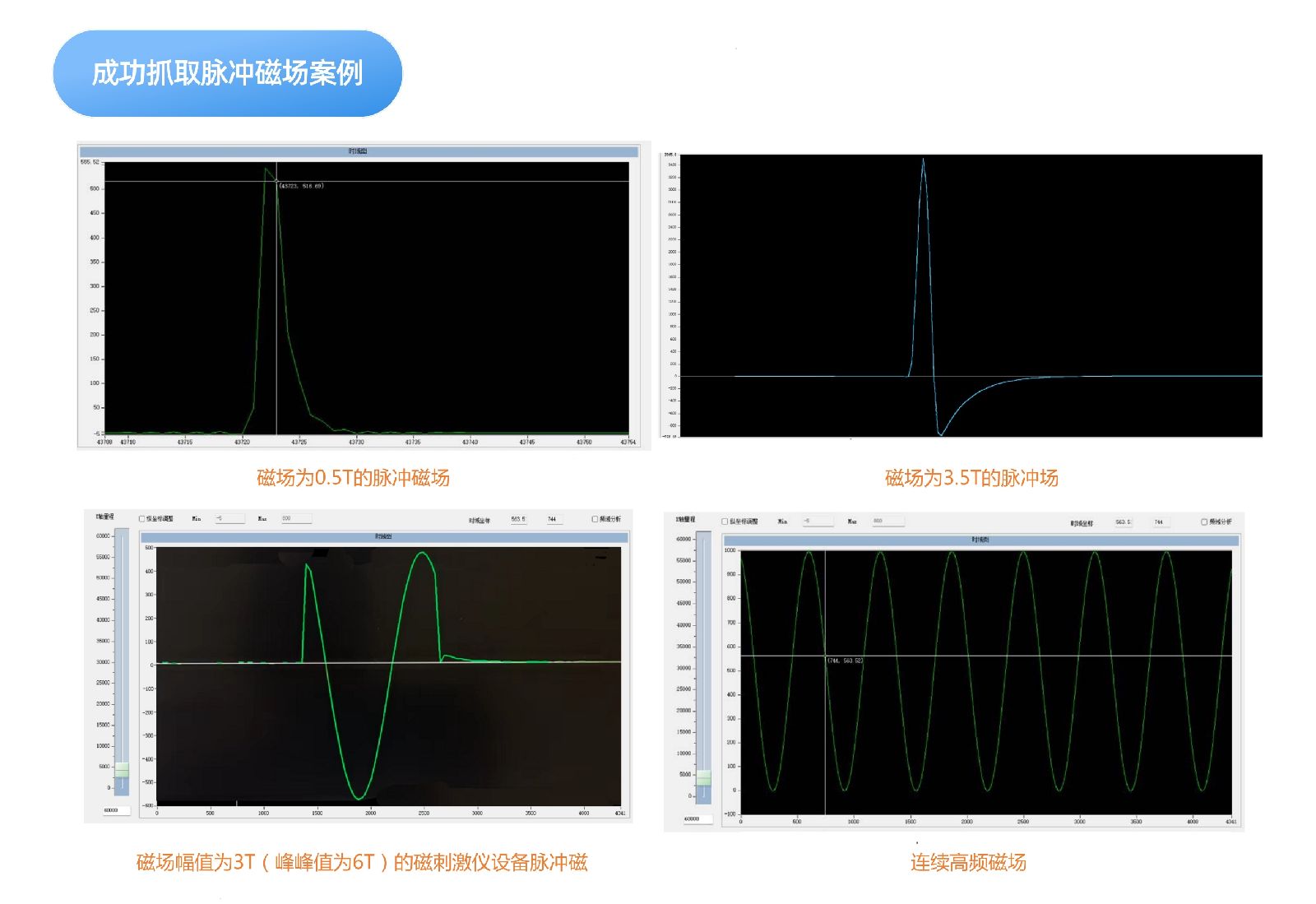
Task: Click the Min input field in the 3T pulse panel
Action: [x=229, y=519]
